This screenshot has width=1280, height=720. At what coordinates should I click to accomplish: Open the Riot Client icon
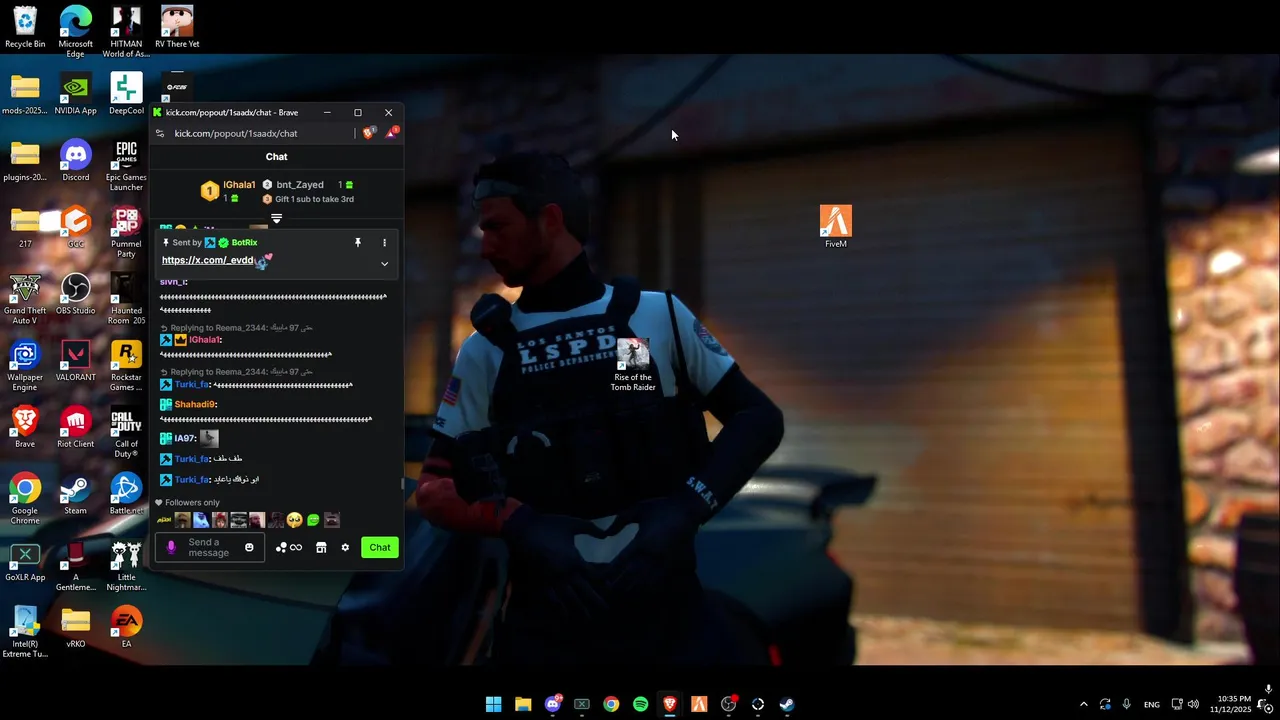click(75, 427)
